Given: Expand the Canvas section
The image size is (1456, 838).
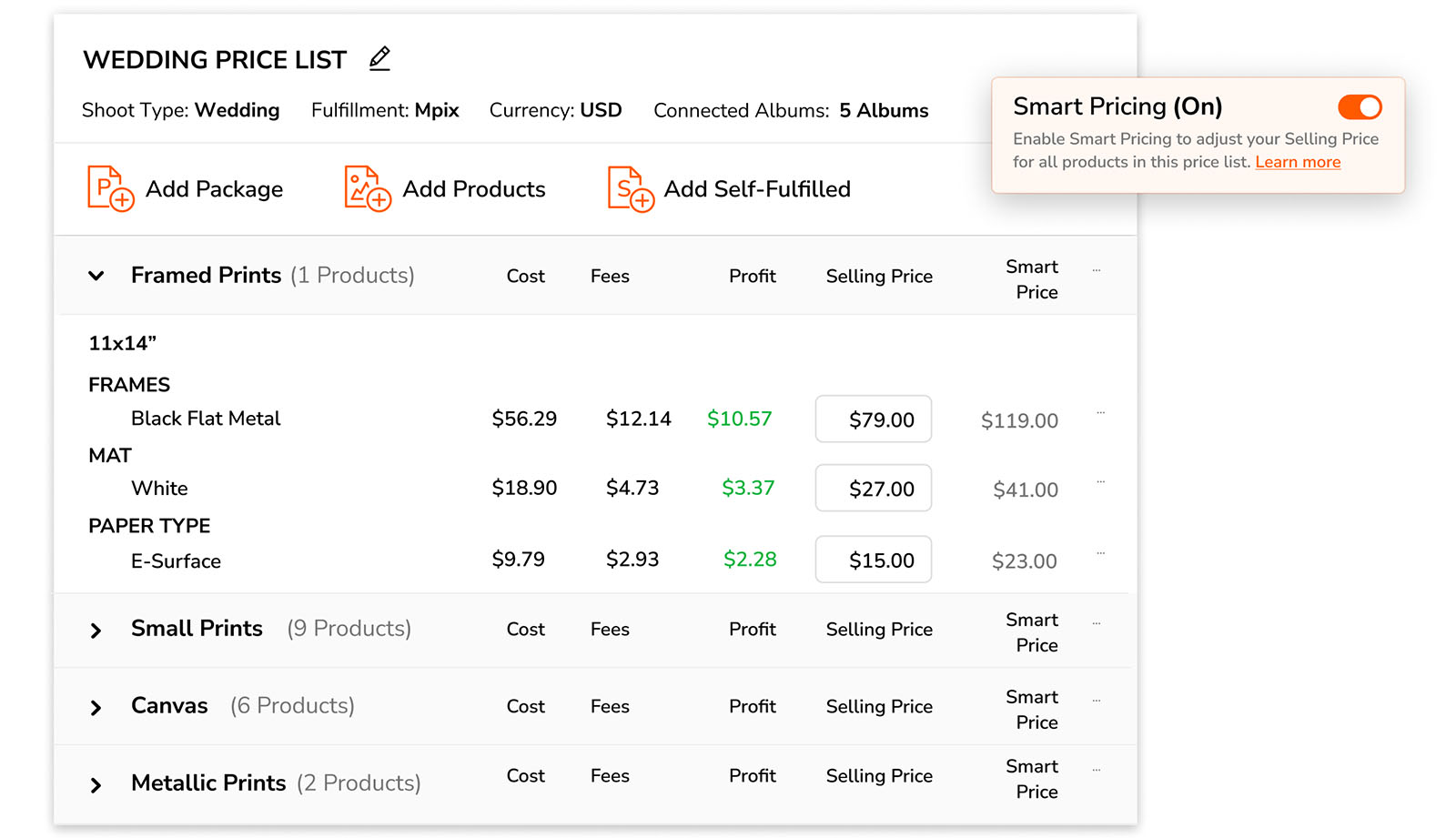Looking at the screenshot, I should 96,706.
